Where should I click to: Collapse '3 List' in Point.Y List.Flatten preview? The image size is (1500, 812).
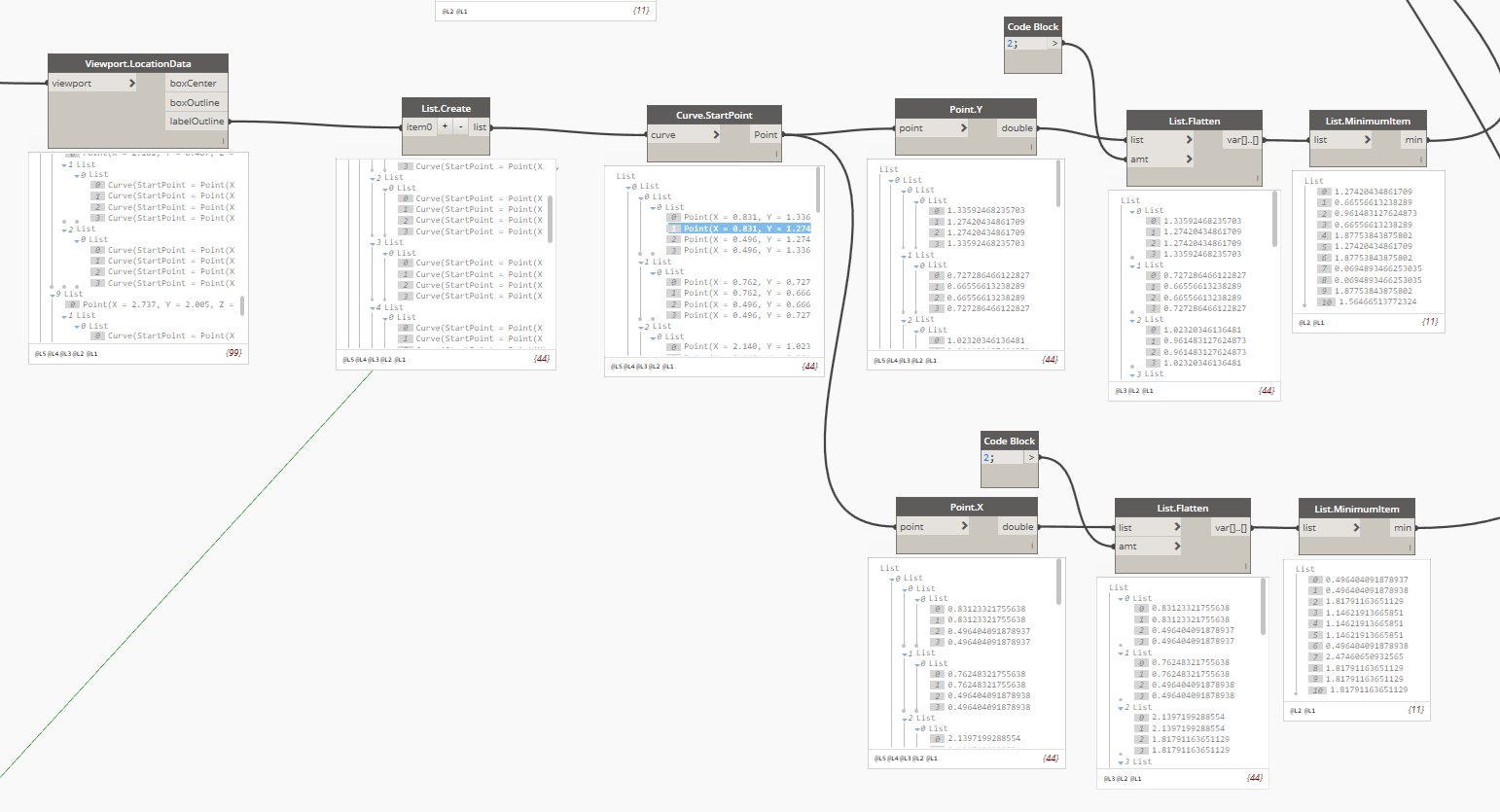point(1134,374)
